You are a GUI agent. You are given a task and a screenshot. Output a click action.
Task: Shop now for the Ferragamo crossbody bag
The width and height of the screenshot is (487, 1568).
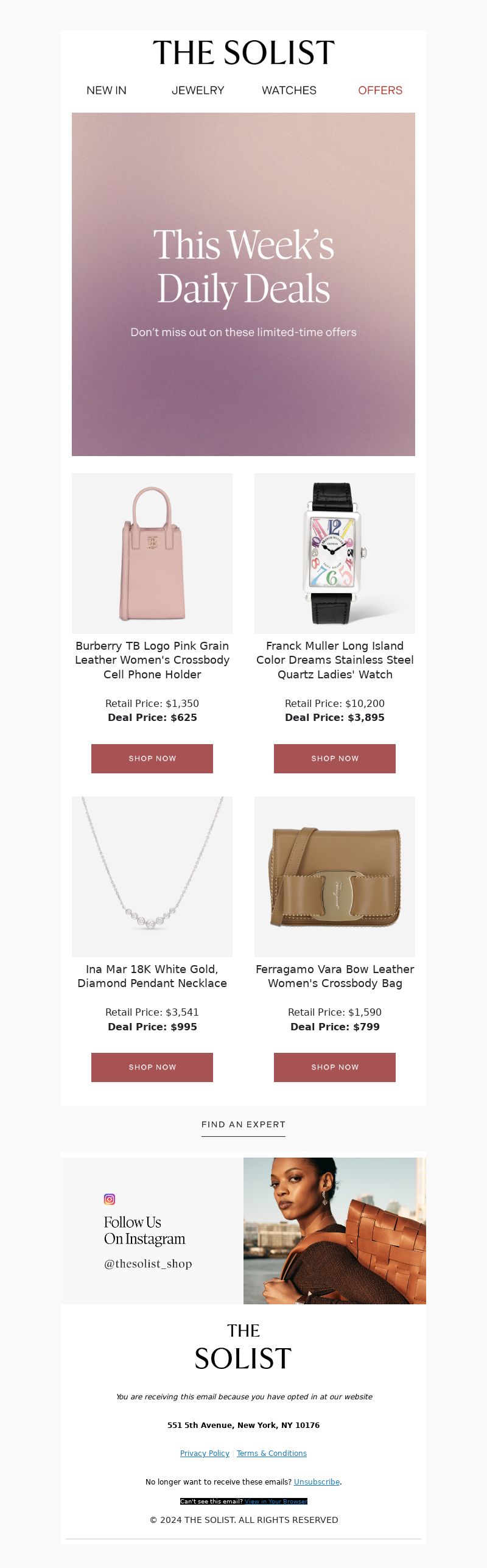coord(335,1067)
